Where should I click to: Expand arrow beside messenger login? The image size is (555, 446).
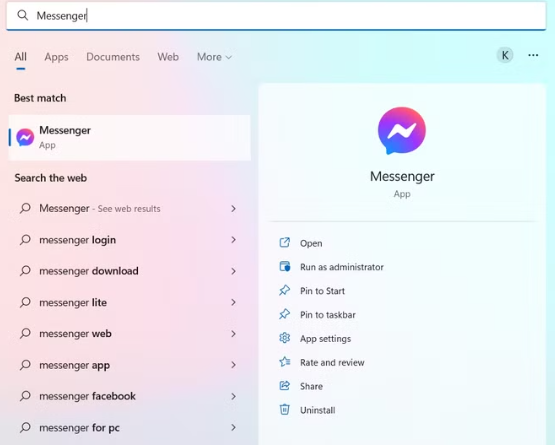pyautogui.click(x=233, y=240)
